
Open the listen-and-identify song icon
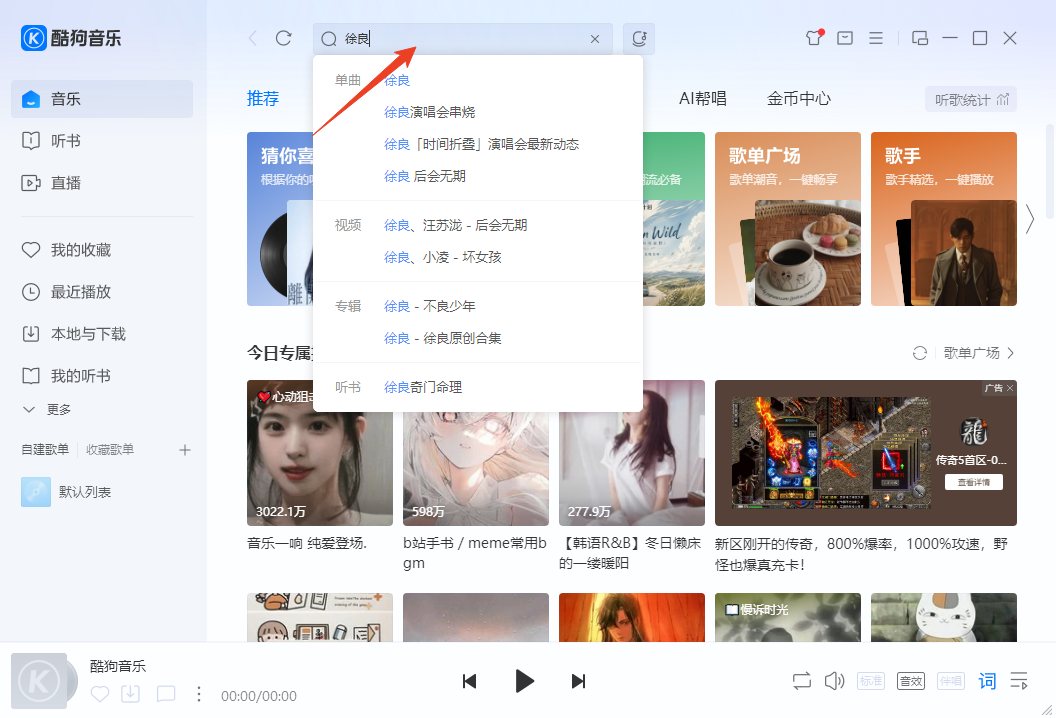pyautogui.click(x=639, y=38)
